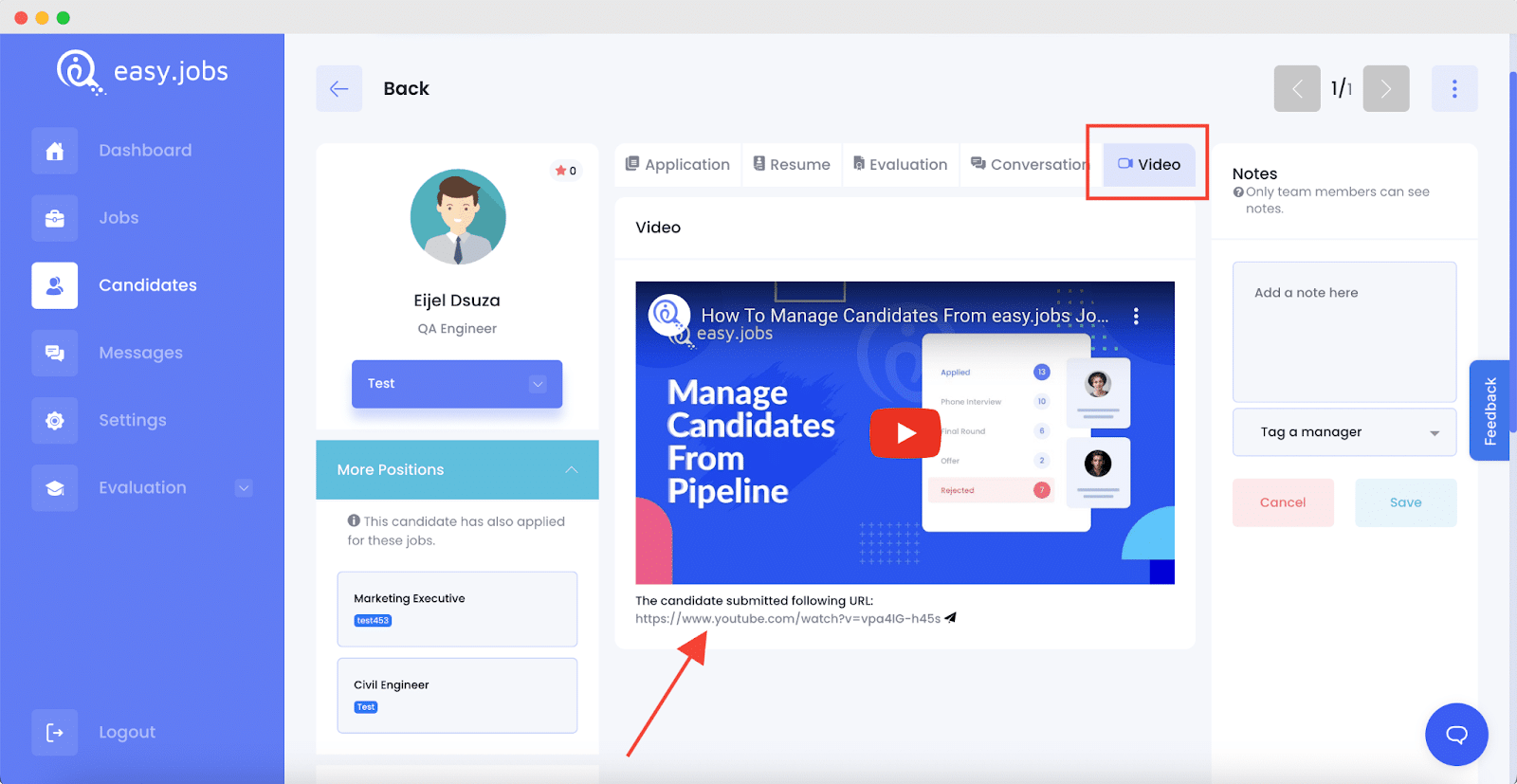Click the Back label
Screen dimensions: 1517x784
click(x=406, y=88)
